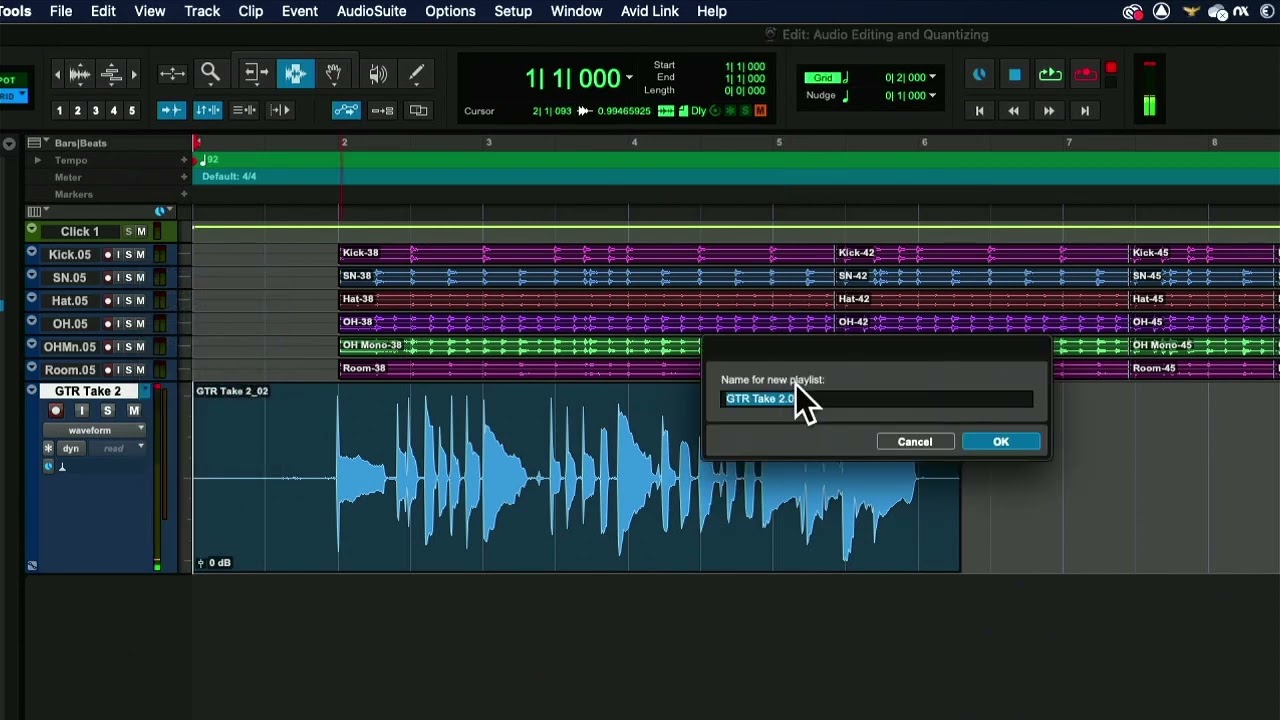Toggle Link Timeline and Edit Selection
Viewport: 1280px width, 720px height.
pos(208,110)
